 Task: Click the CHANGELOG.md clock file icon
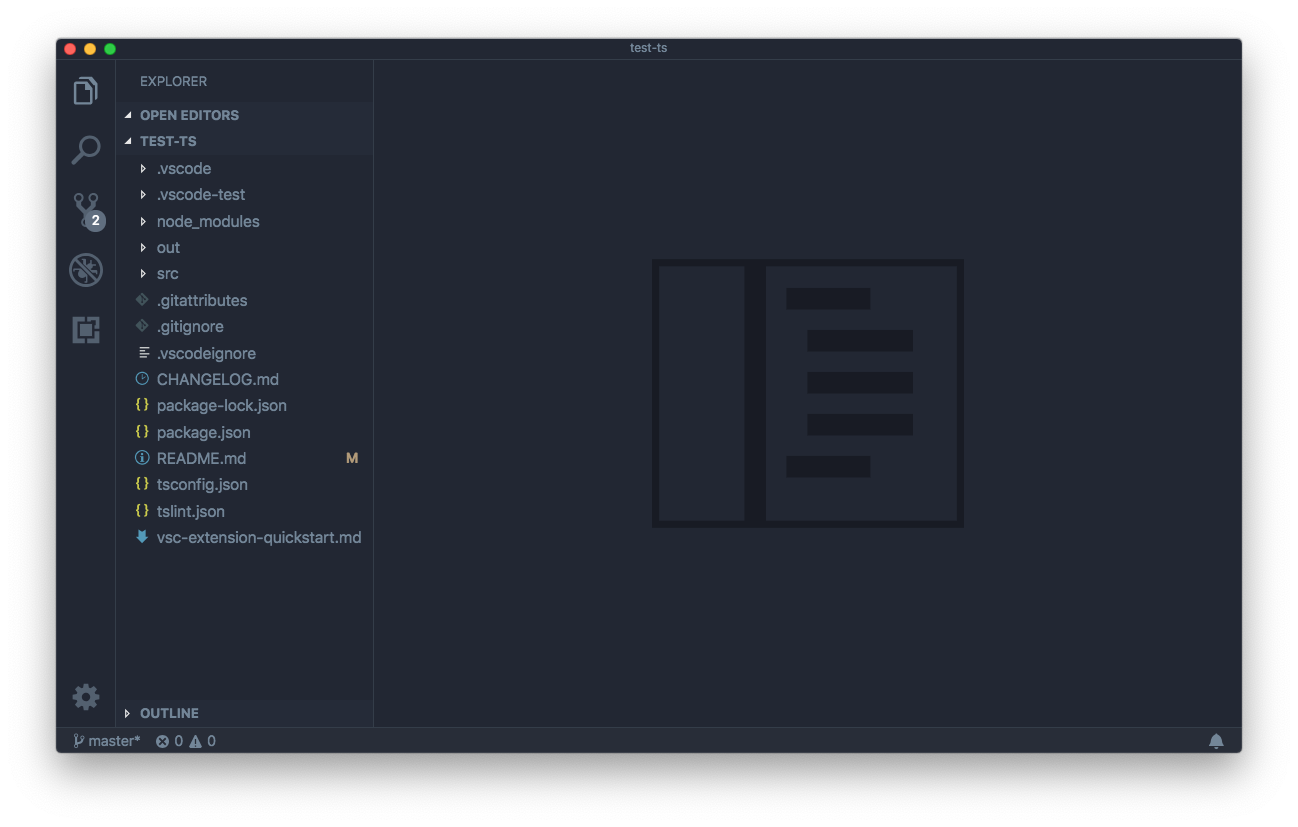tap(142, 379)
